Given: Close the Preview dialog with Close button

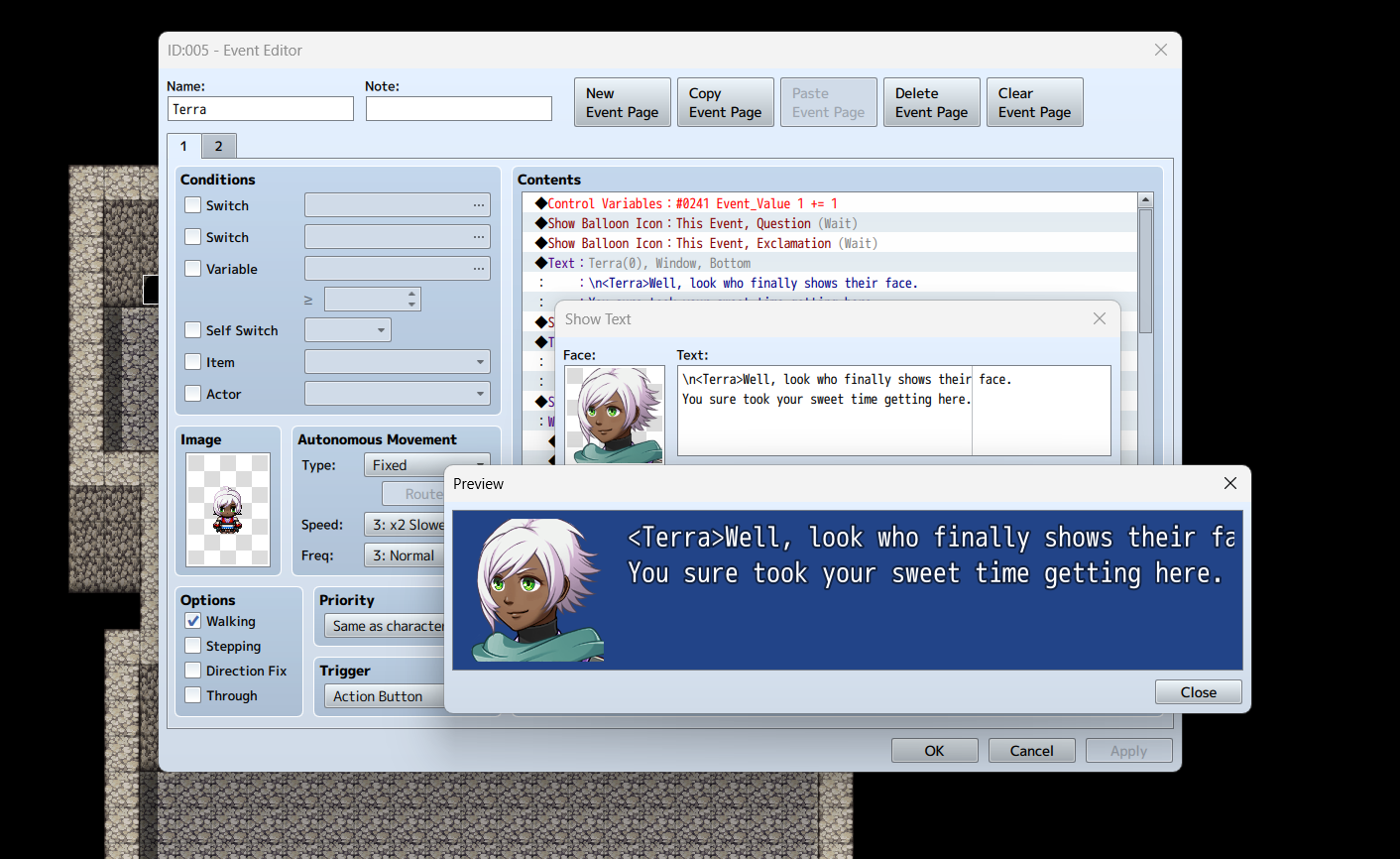Looking at the screenshot, I should click(1198, 692).
